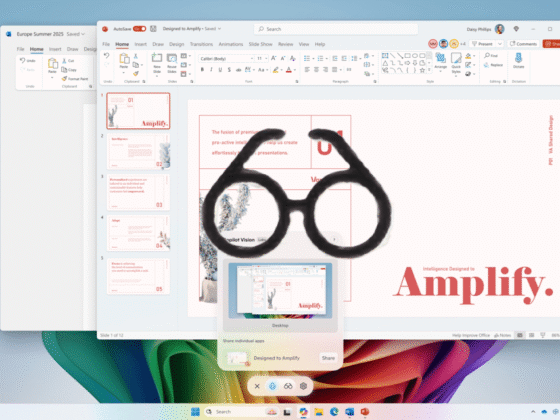Open the Shape Outline dropdown arrow

click(x=474, y=65)
